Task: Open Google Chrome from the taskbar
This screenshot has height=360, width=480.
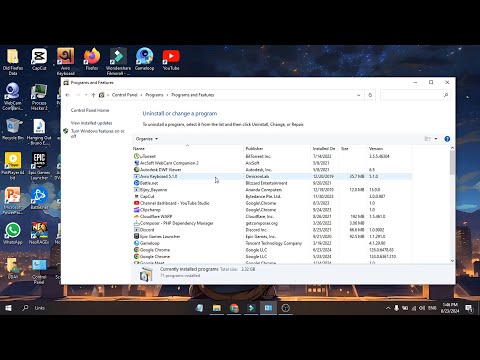Action: point(234,308)
